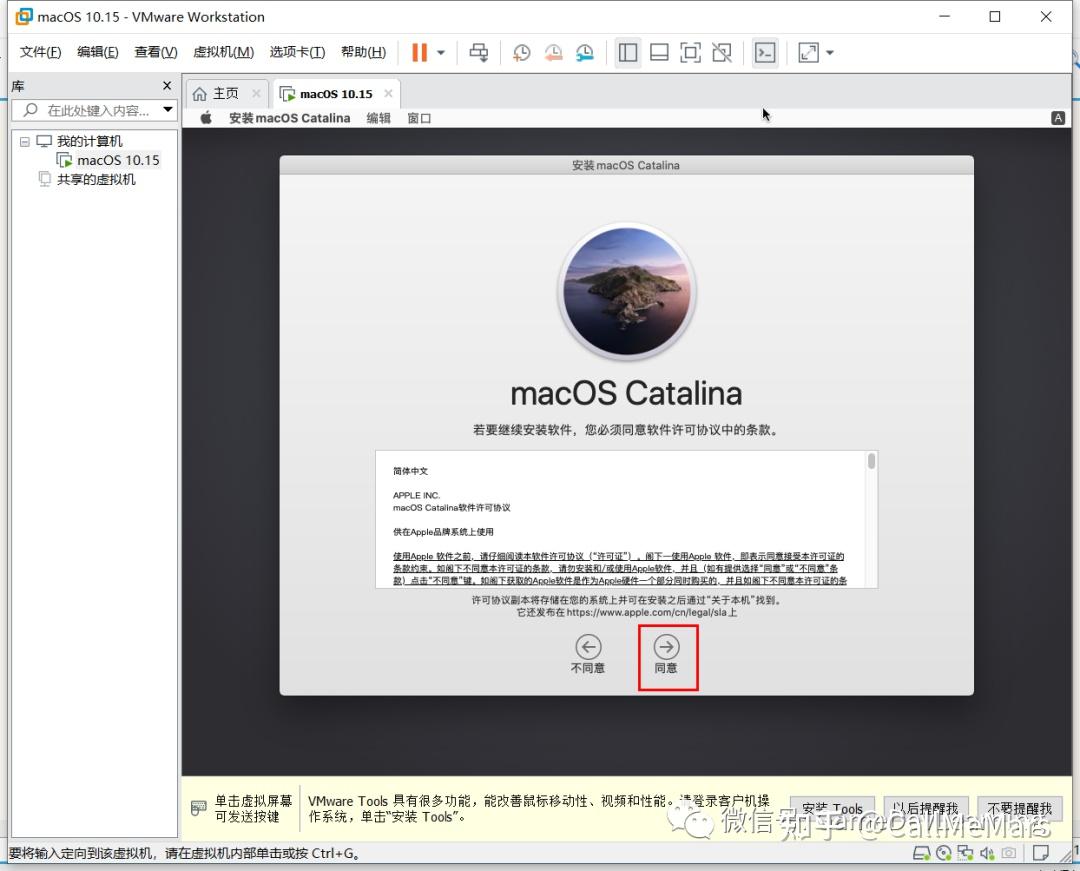Viewport: 1080px width, 871px height.
Task: Close the macOS 10.15 tab
Action: coord(388,94)
